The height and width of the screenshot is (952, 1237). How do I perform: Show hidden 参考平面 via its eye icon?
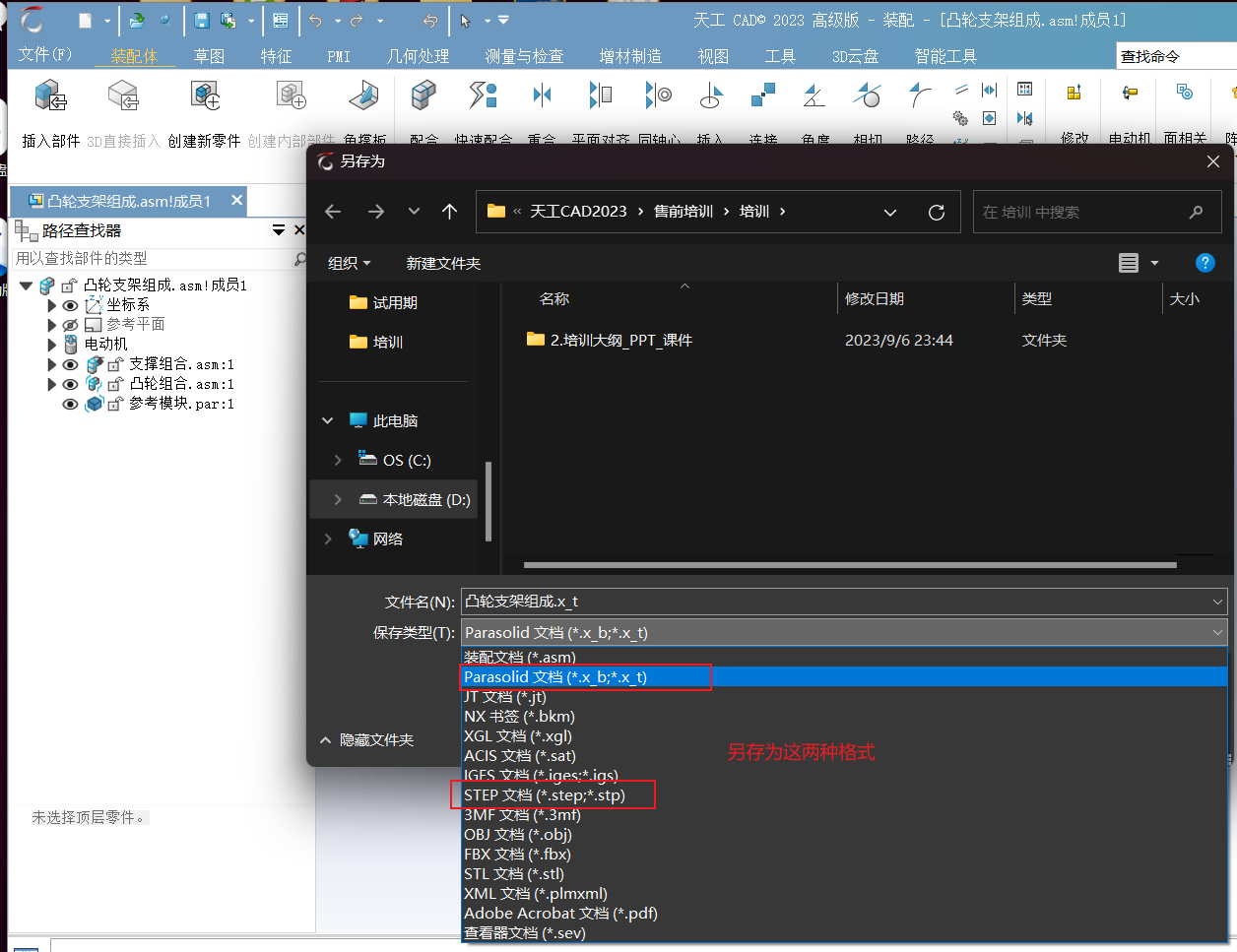(70, 325)
